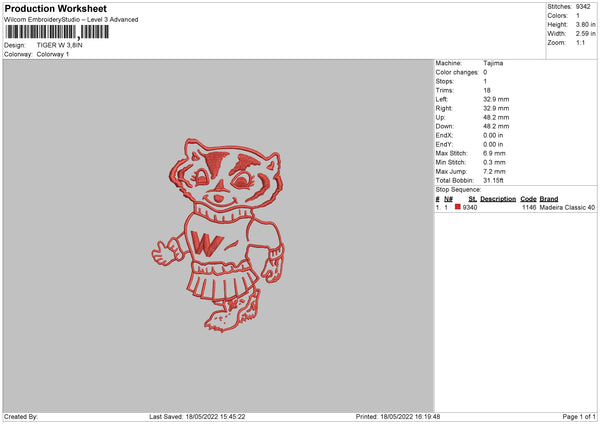Select the 'Production Worksheet' heading
This screenshot has width=600, height=424.
pyautogui.click(x=55, y=8)
